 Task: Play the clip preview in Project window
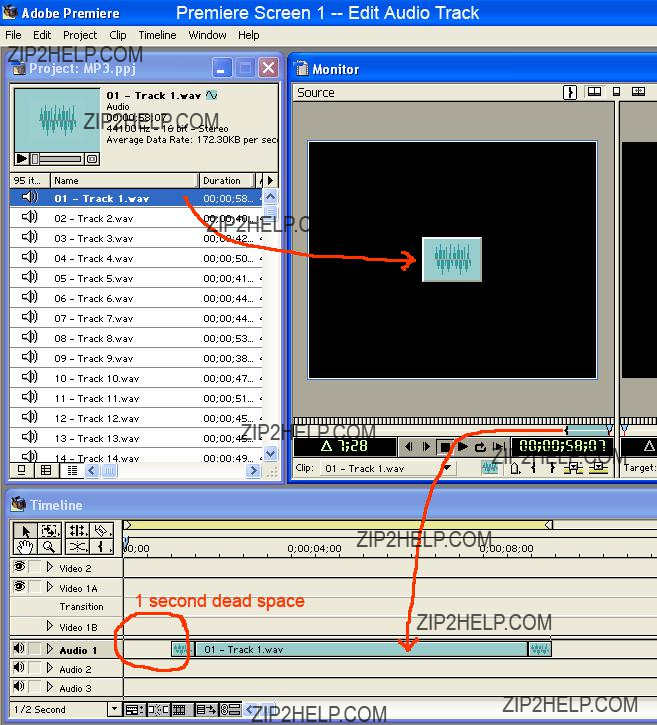point(21,159)
